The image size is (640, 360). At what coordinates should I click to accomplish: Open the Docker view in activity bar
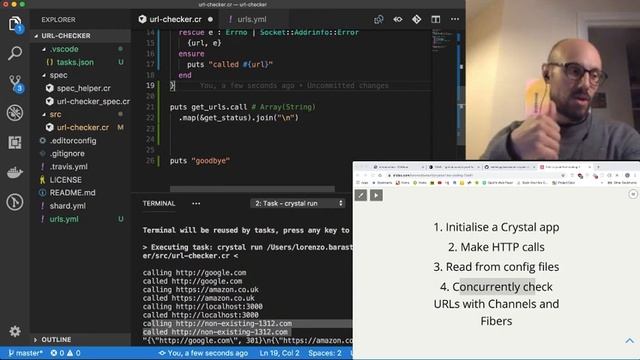pos(15,172)
